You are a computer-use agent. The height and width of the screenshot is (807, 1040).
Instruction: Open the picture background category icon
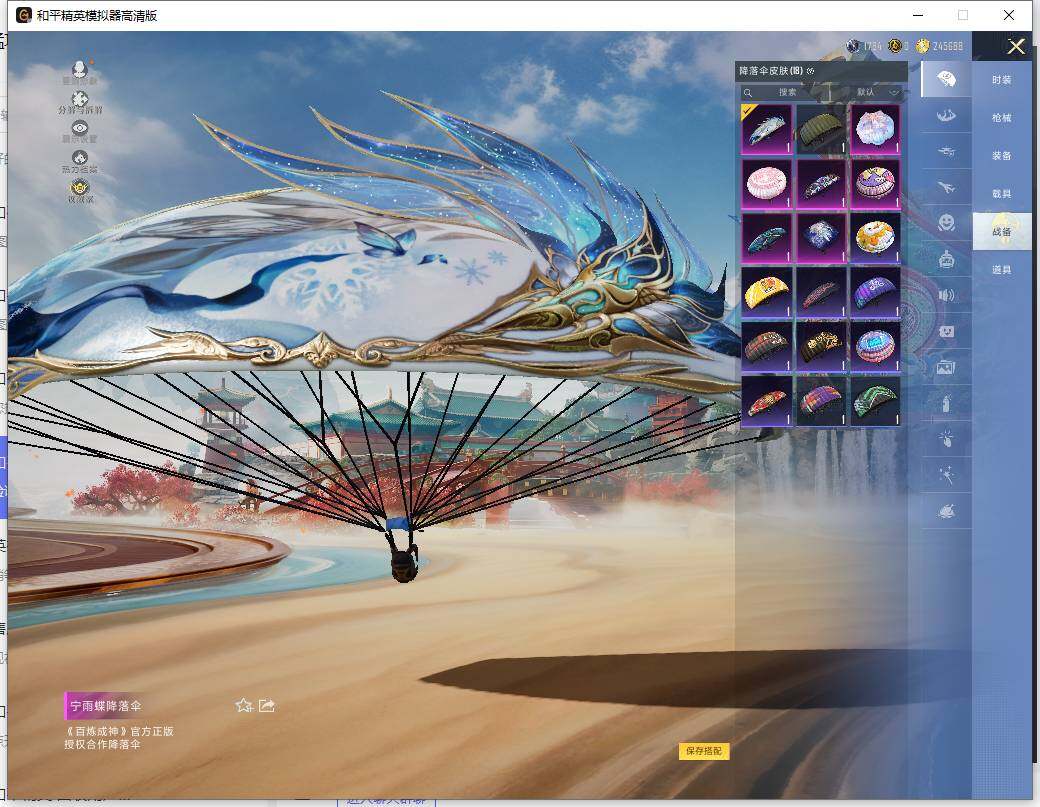945,367
